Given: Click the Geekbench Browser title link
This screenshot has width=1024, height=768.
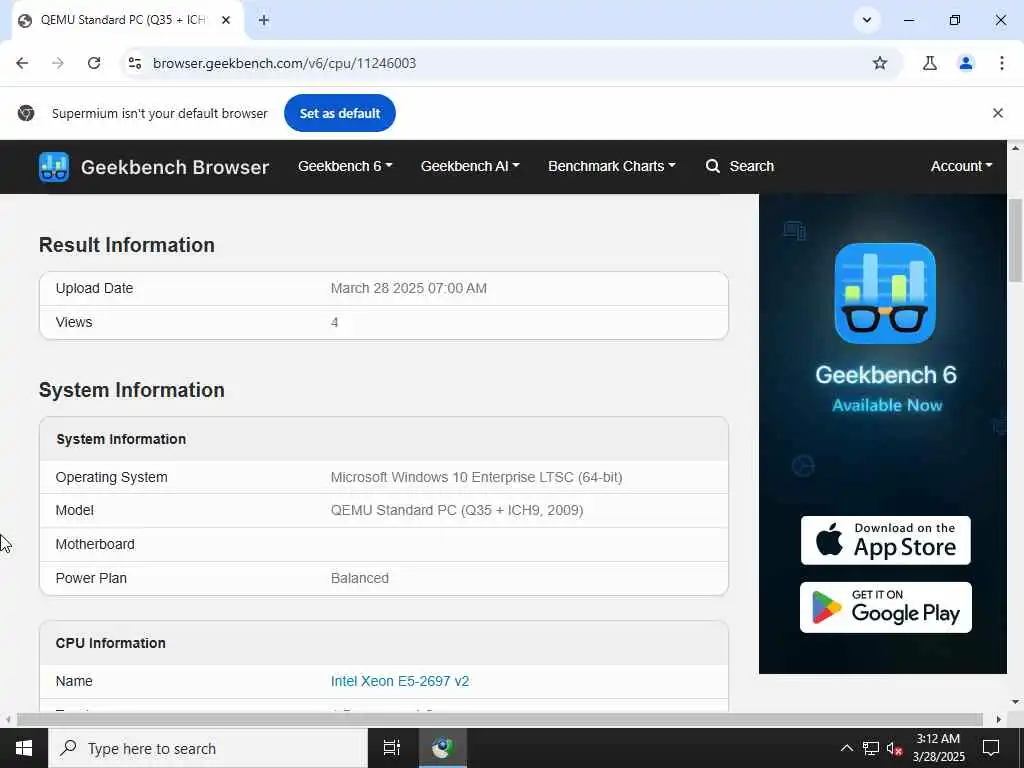Looking at the screenshot, I should [x=175, y=167].
